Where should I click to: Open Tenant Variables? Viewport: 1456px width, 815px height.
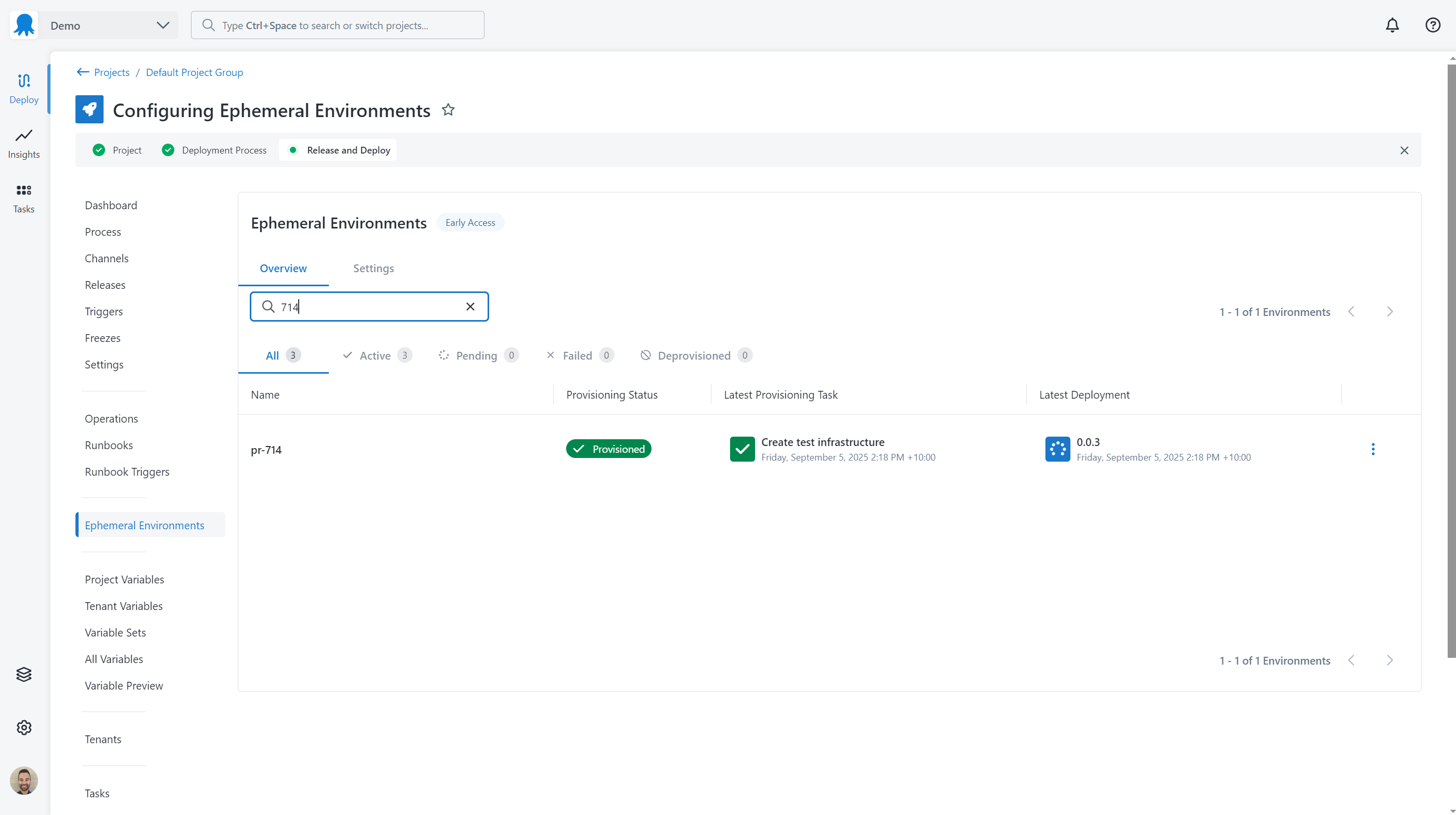[x=124, y=606]
